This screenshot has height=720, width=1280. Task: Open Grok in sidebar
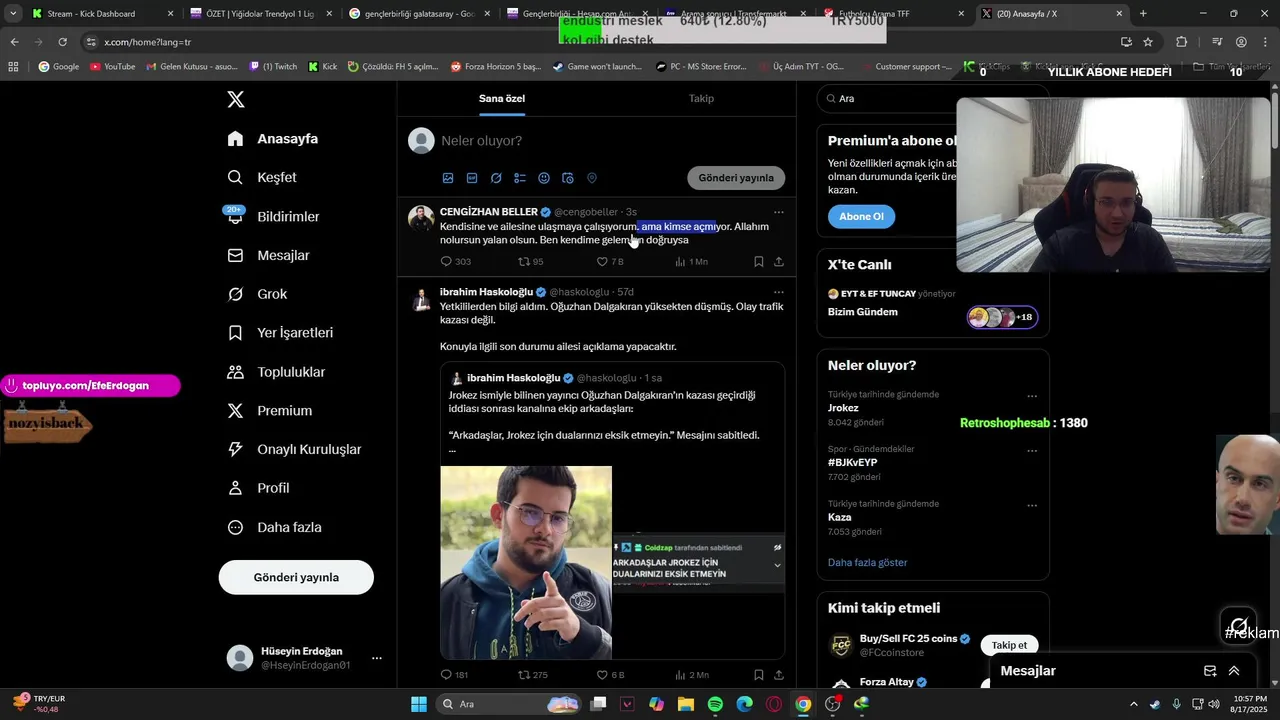click(257, 294)
